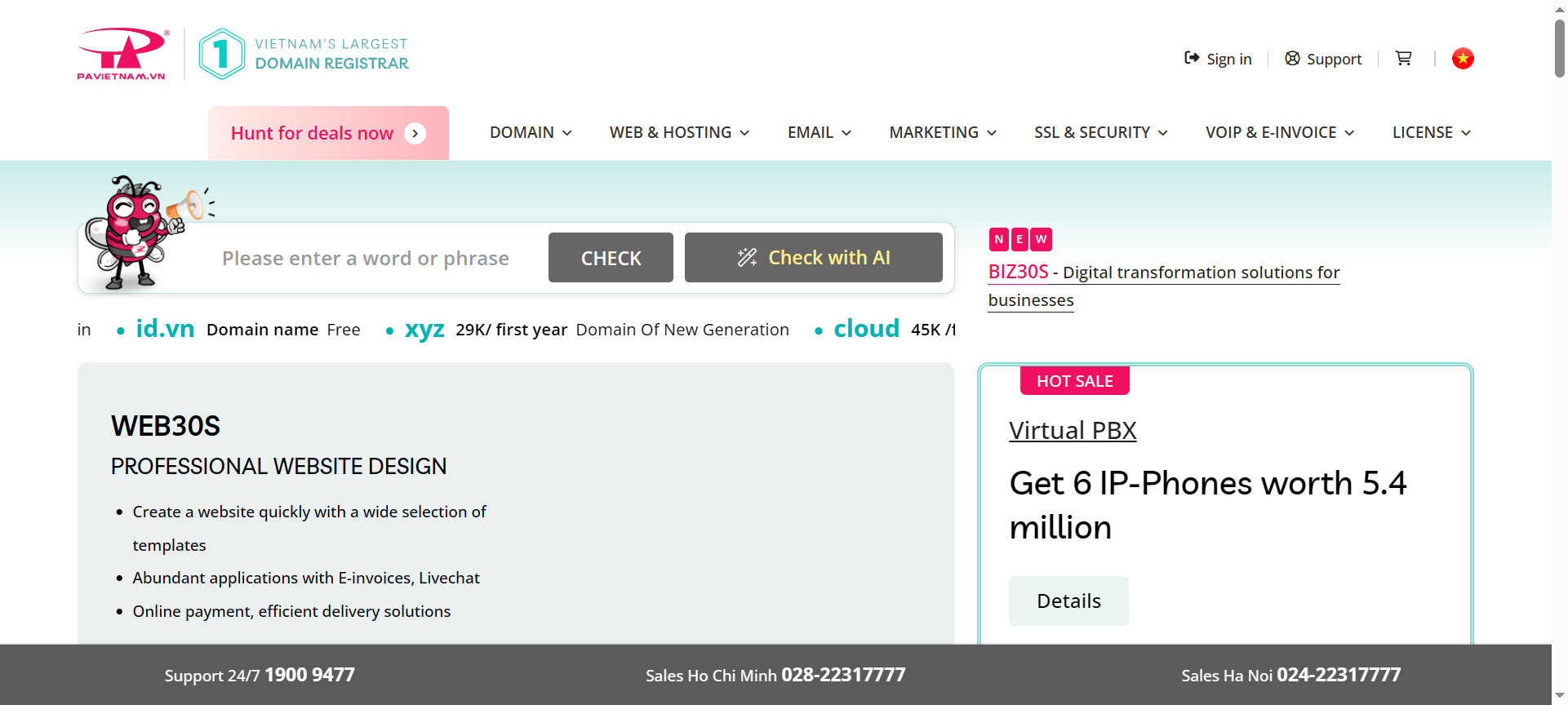This screenshot has height=705, width=1568.
Task: Switch language via the Vietnam flag icon
Action: click(1463, 59)
